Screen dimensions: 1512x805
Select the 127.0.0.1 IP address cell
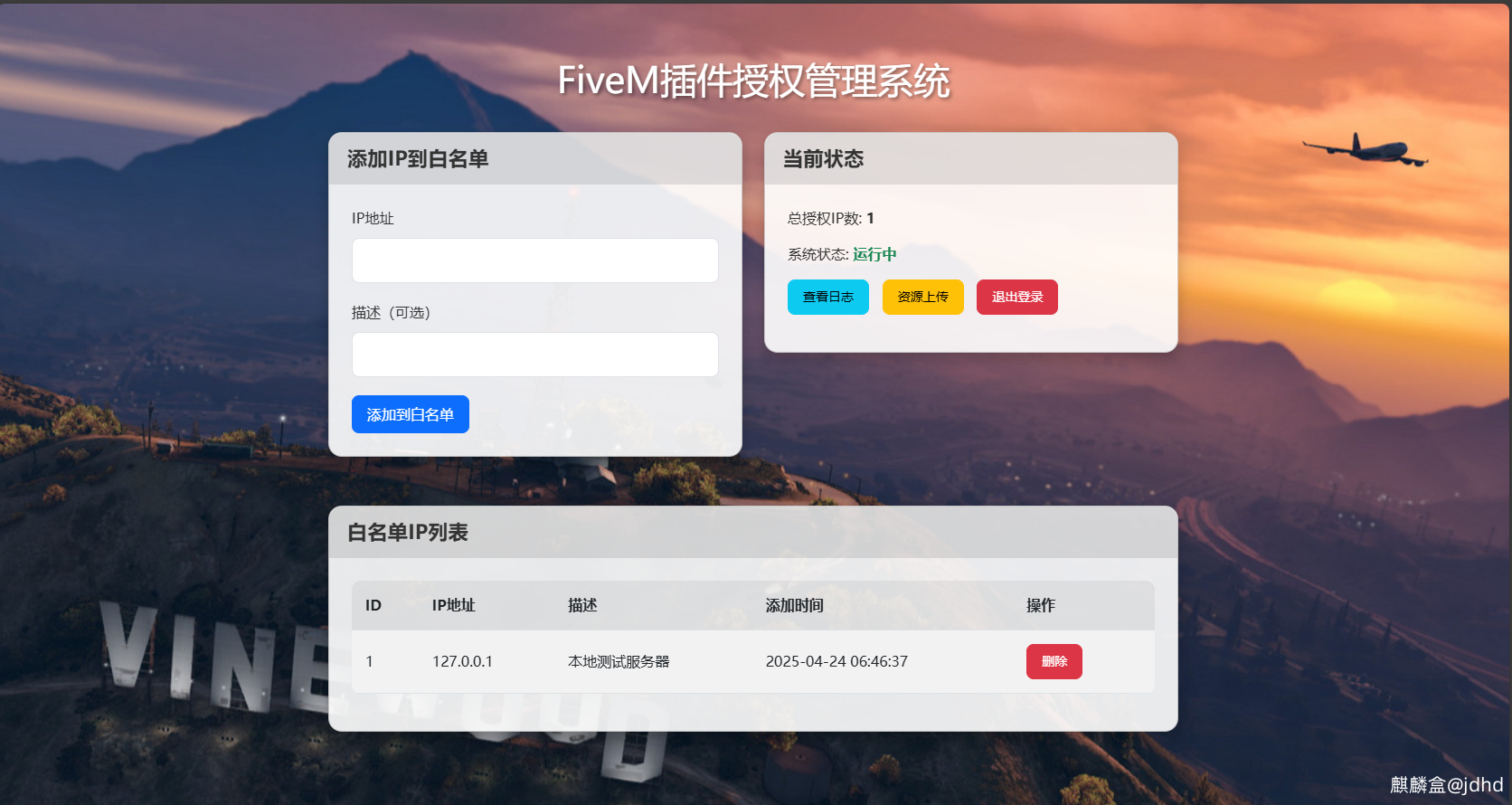(x=462, y=661)
